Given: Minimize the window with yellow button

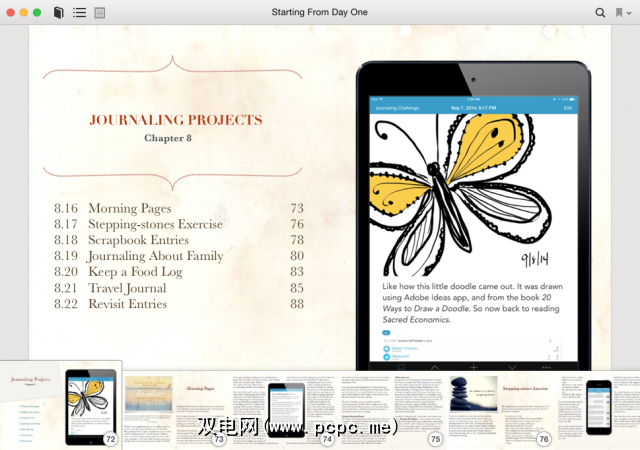Looking at the screenshot, I should click(x=24, y=13).
